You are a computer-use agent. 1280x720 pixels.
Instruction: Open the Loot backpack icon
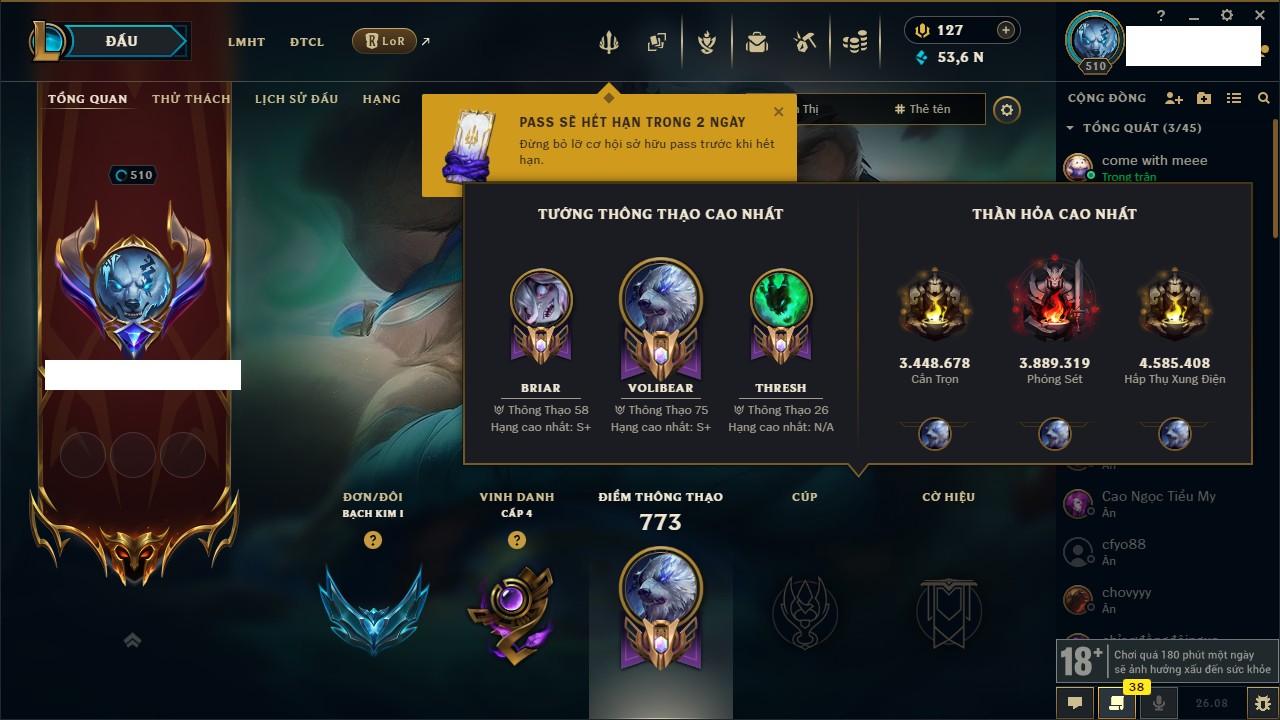click(x=757, y=42)
